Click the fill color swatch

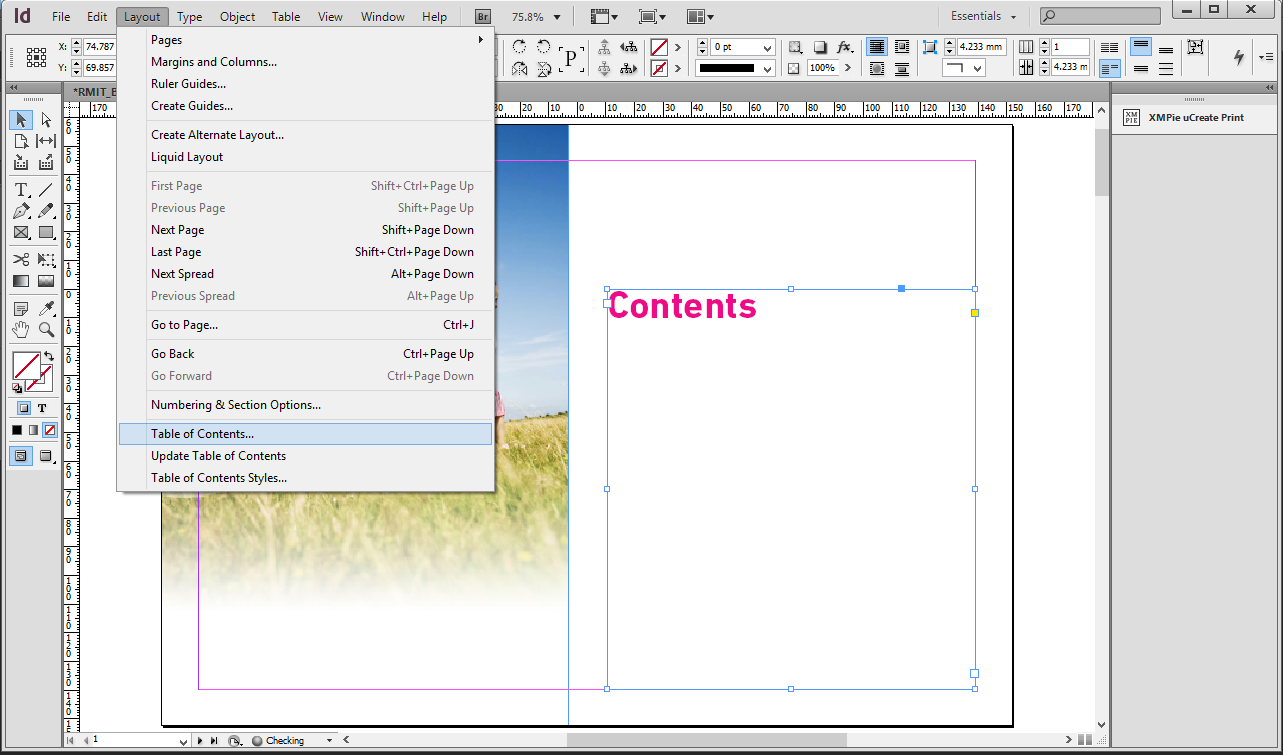tap(25, 365)
